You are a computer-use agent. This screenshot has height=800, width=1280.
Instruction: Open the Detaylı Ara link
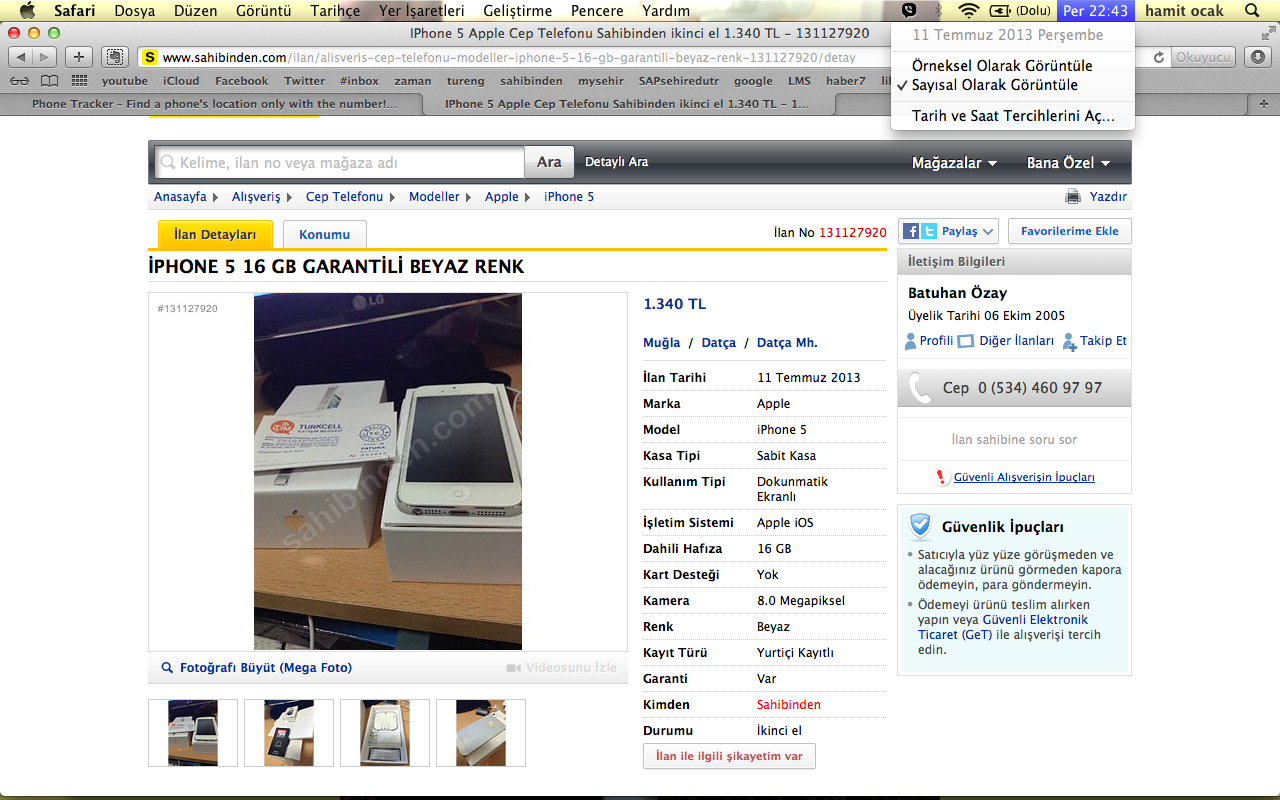616,162
